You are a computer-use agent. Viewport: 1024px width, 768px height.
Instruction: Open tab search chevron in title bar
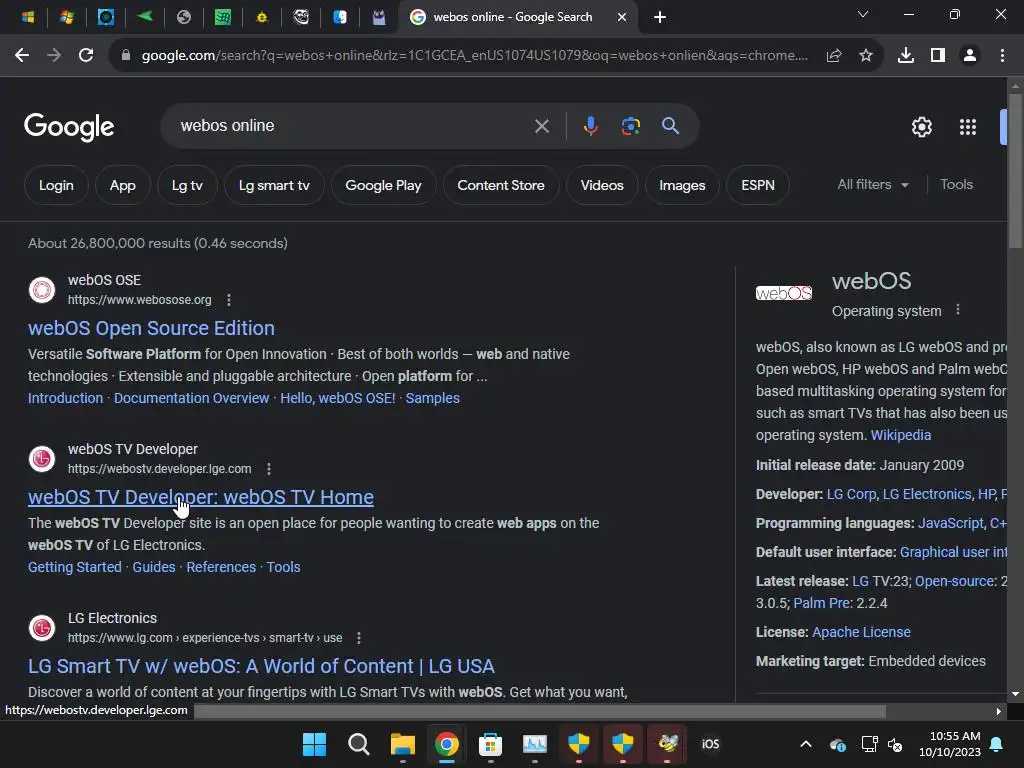coord(863,14)
